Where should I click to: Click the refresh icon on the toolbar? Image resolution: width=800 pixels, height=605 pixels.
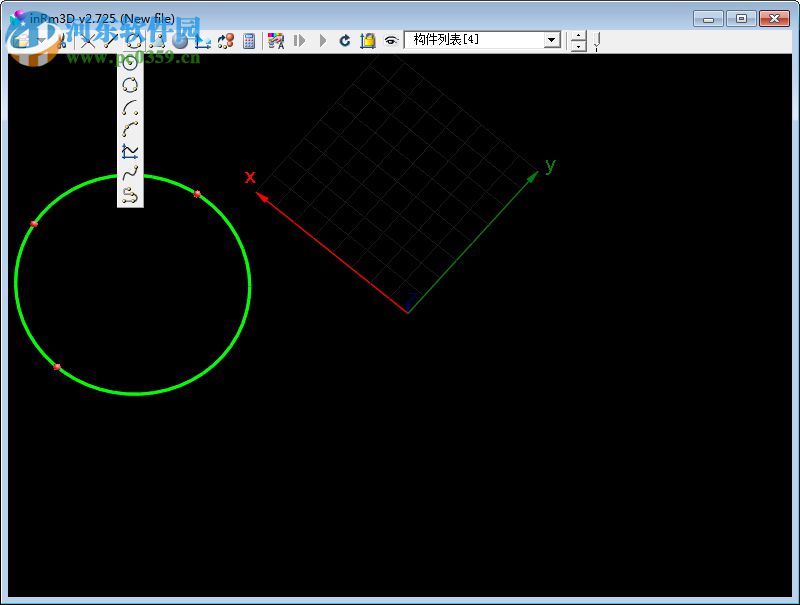point(344,41)
